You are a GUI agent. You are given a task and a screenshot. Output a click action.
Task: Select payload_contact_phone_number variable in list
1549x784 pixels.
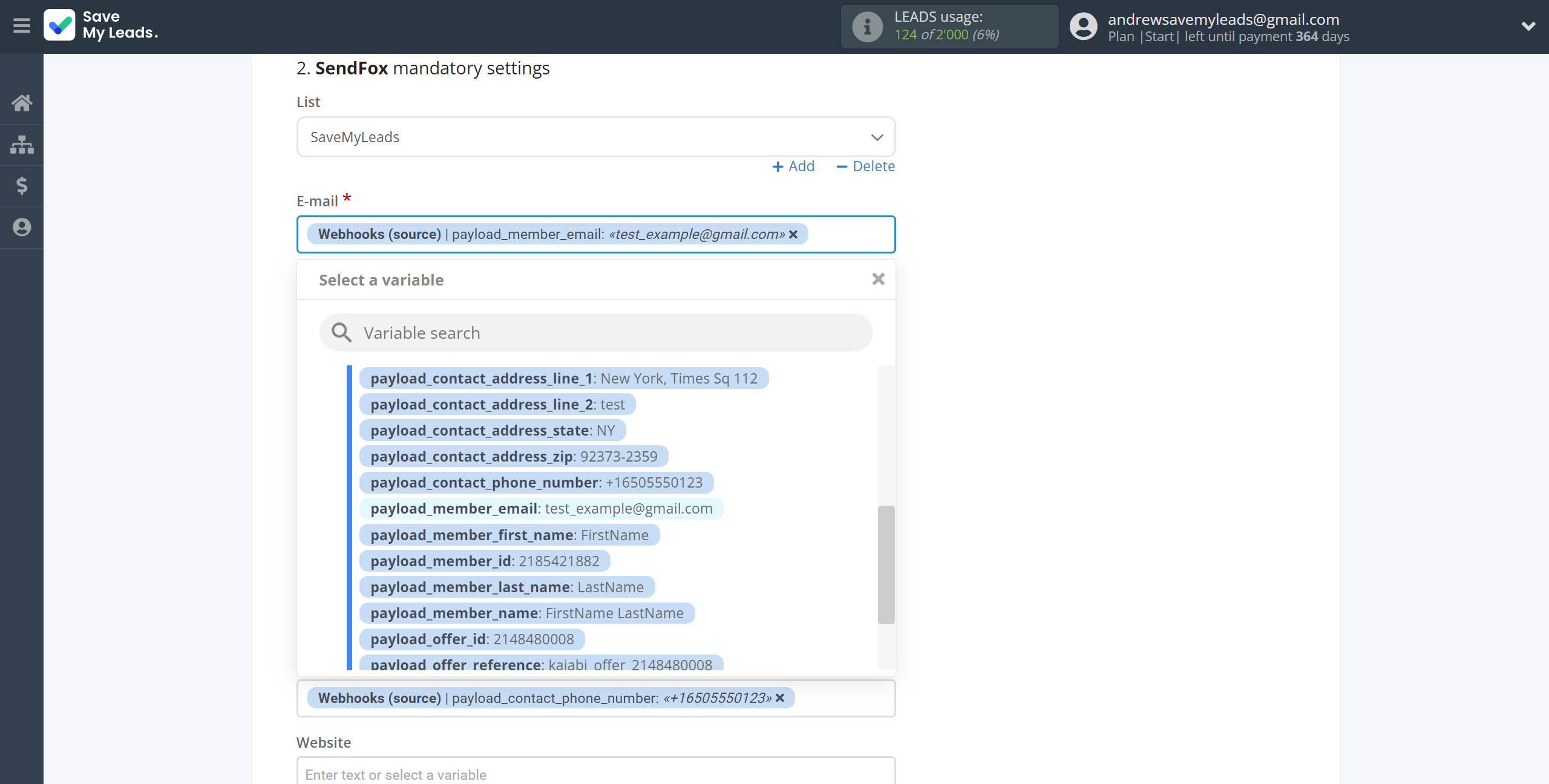[537, 483]
